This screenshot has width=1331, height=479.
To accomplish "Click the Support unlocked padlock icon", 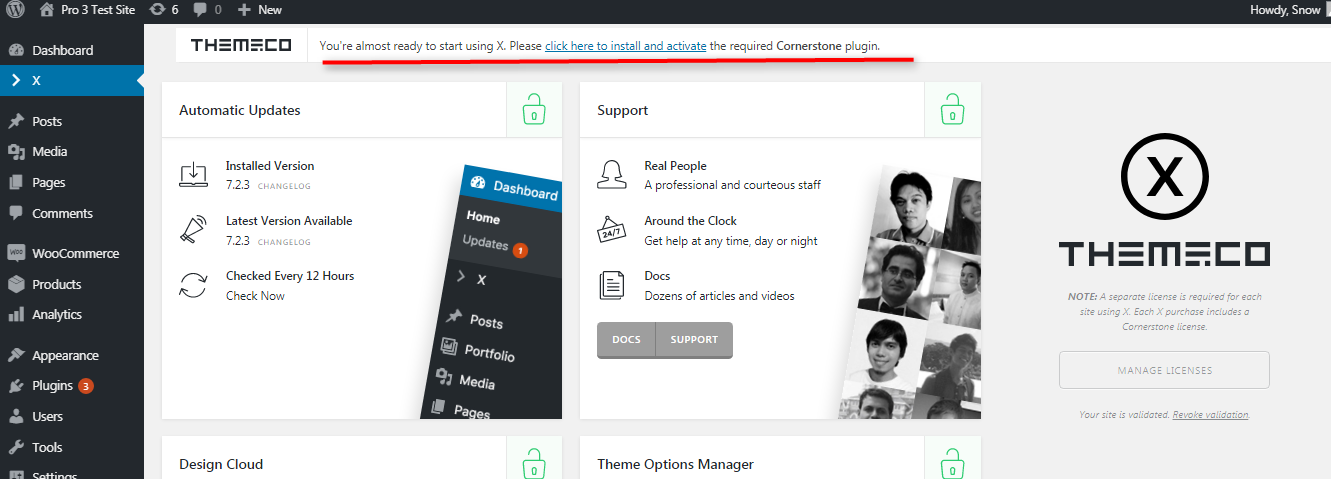I will click(952, 110).
